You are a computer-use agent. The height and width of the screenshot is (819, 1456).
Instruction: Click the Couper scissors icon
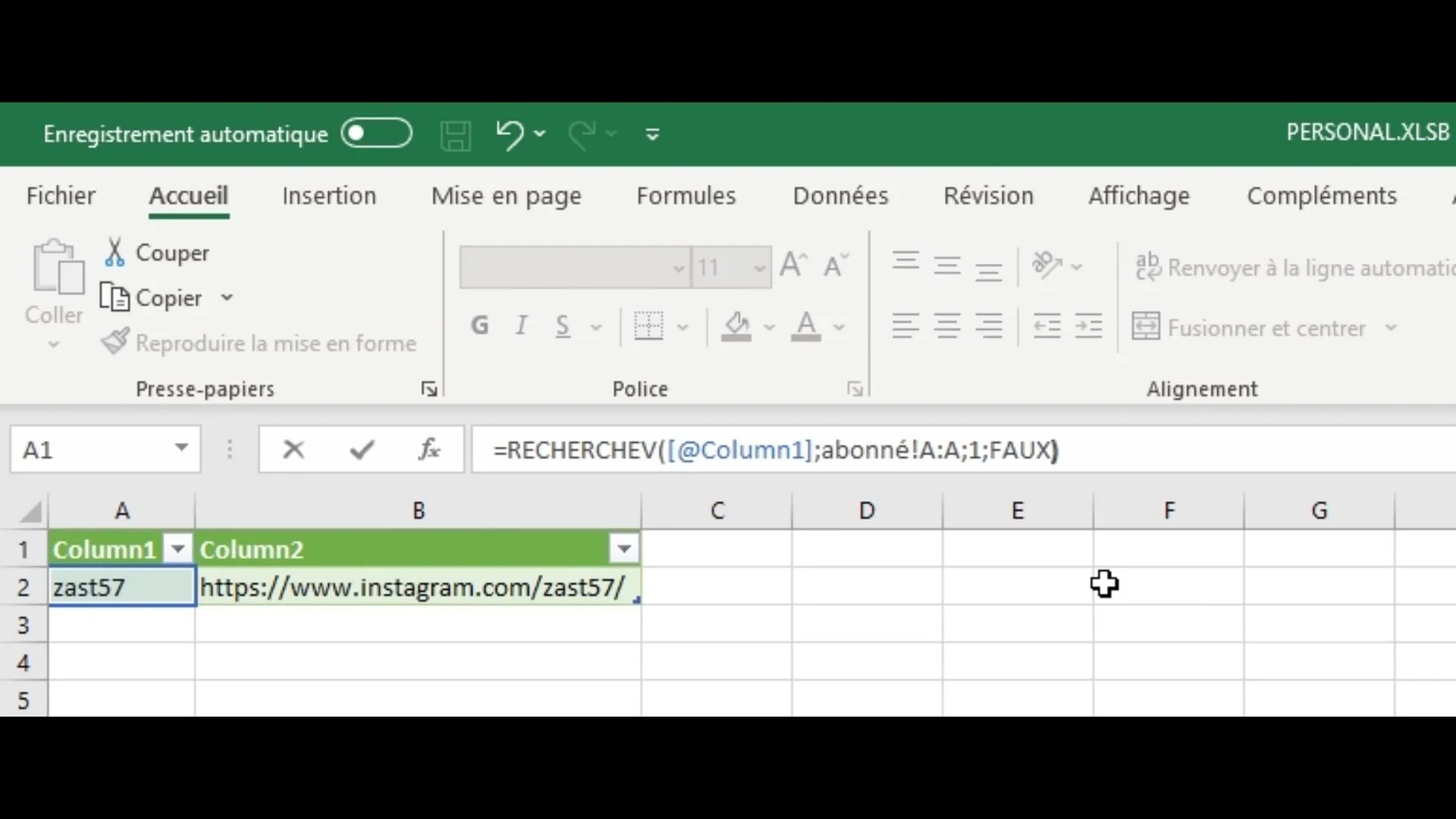pos(115,253)
